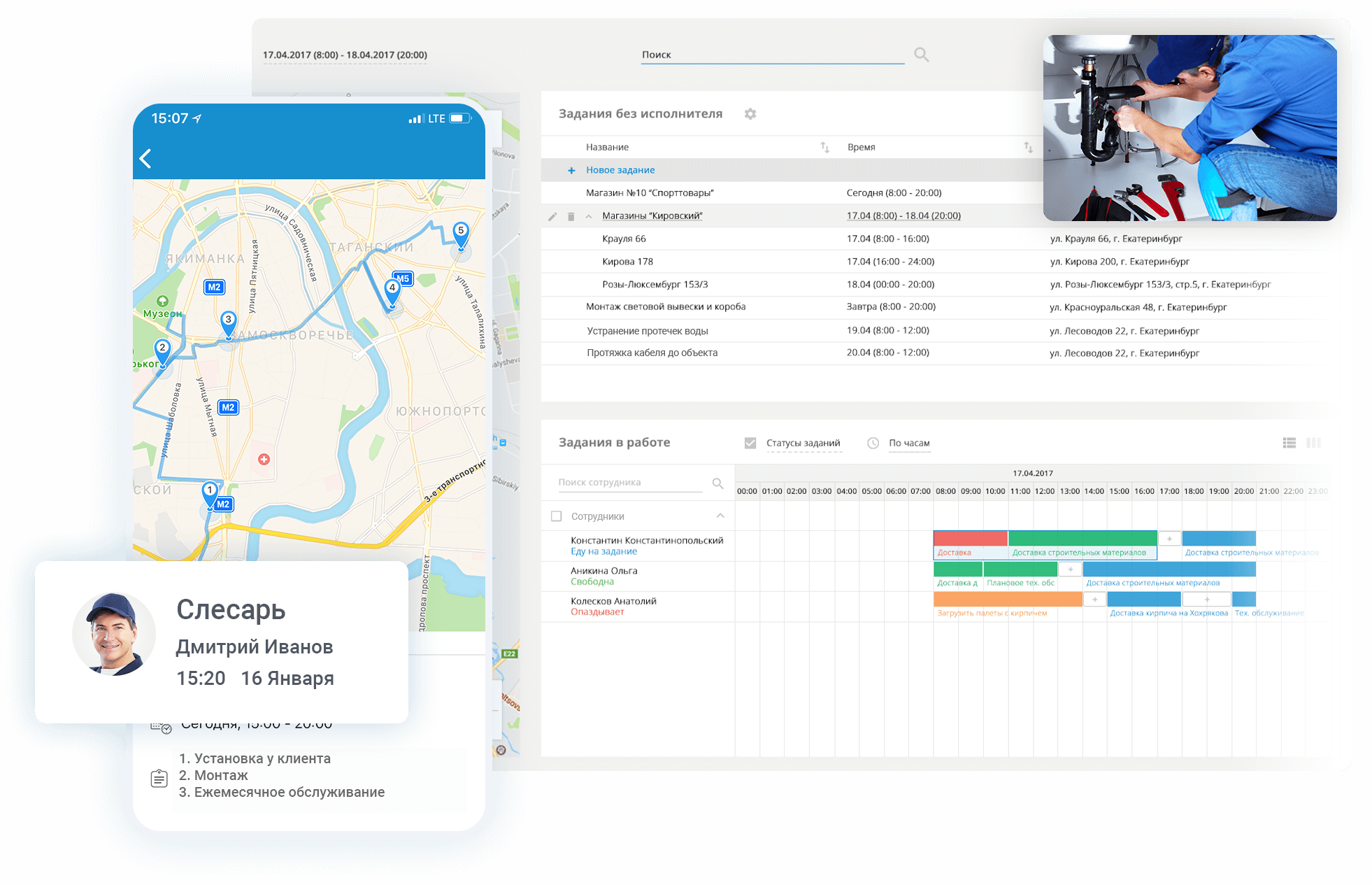The image size is (1372, 885).
Task: Select green Плановое тех. обс bar
Action: [1020, 569]
